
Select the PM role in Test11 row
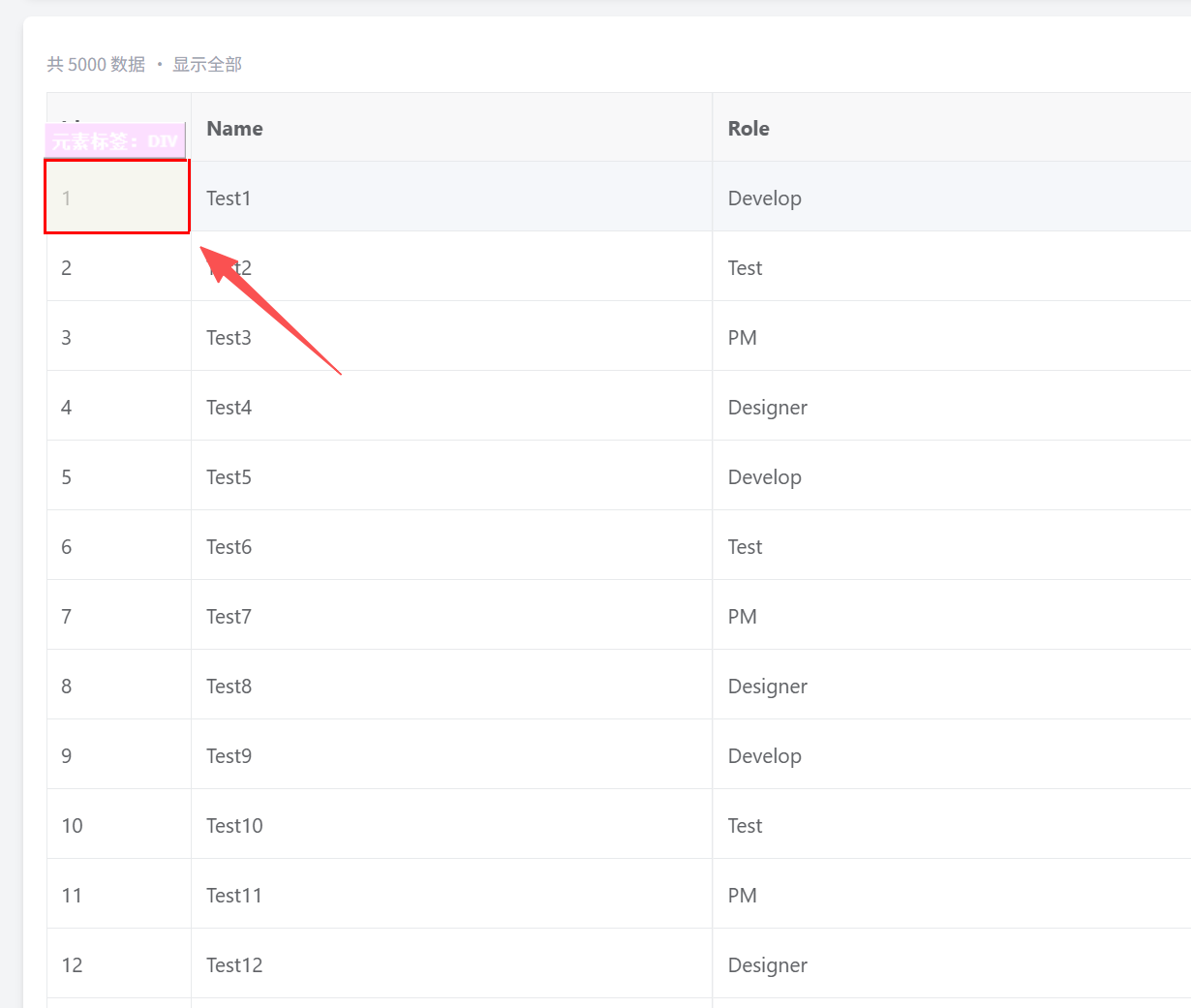pos(742,896)
